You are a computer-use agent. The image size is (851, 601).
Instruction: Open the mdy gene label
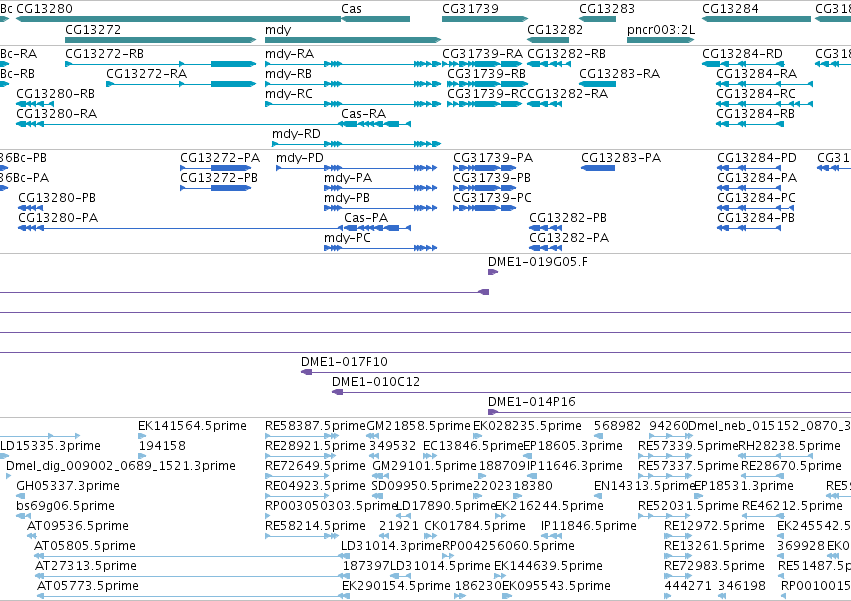278,29
